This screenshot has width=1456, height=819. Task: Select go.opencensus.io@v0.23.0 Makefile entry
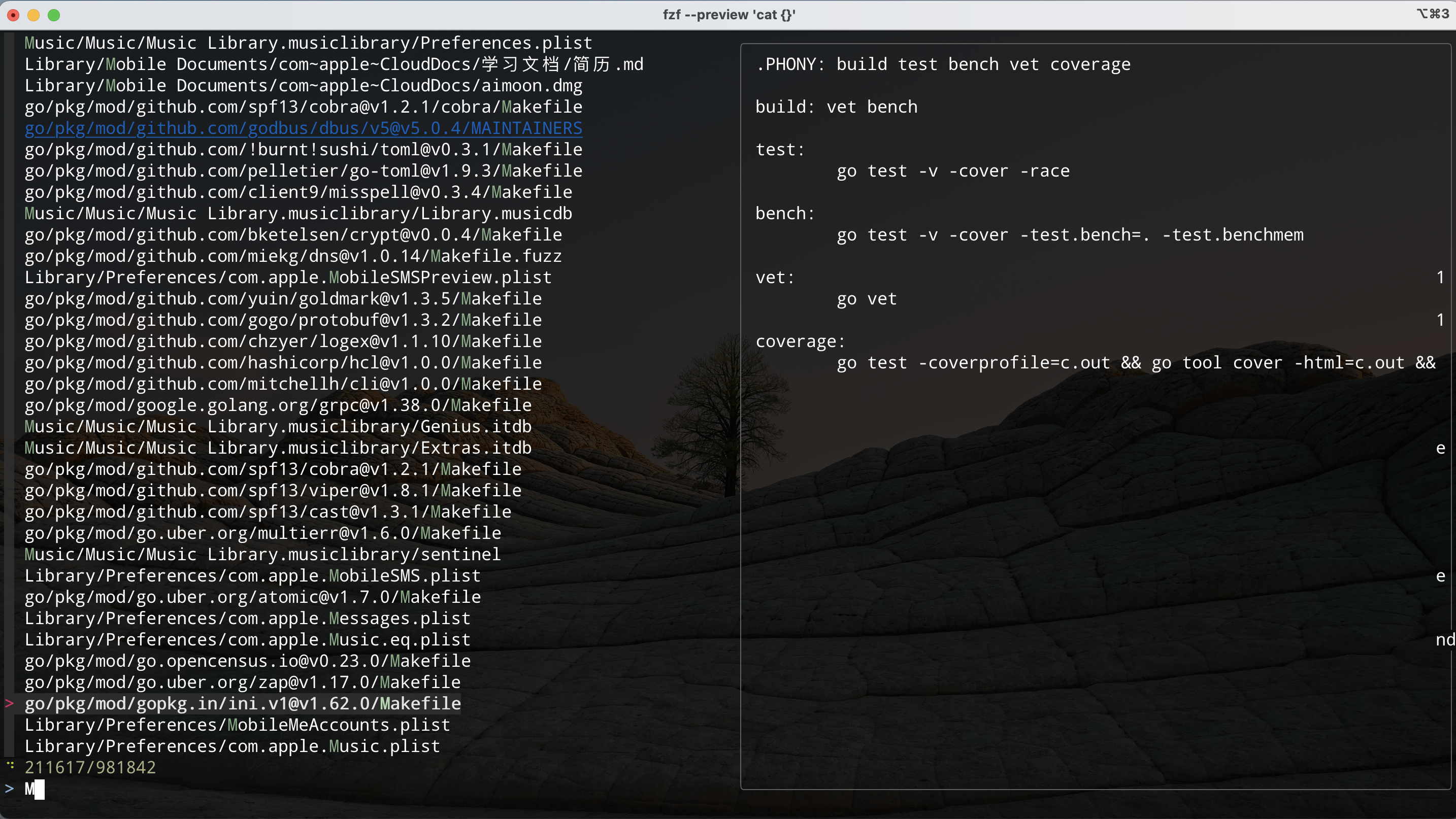point(247,661)
